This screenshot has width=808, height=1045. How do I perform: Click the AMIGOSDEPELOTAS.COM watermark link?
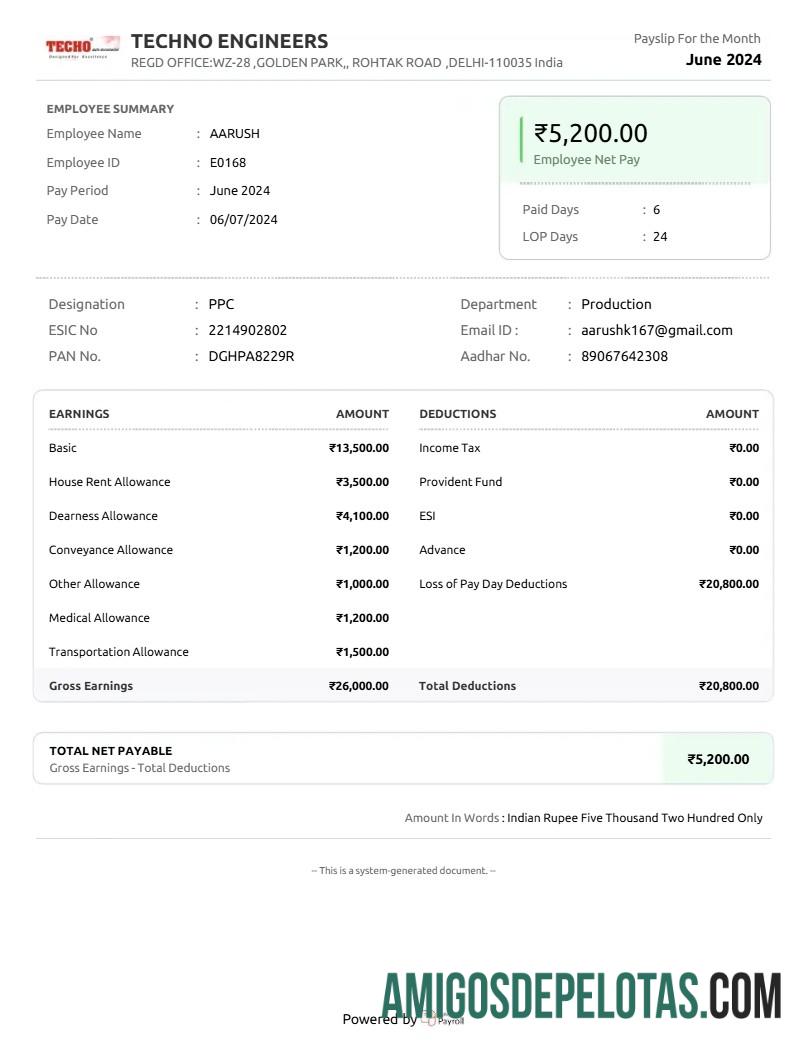[x=581, y=995]
